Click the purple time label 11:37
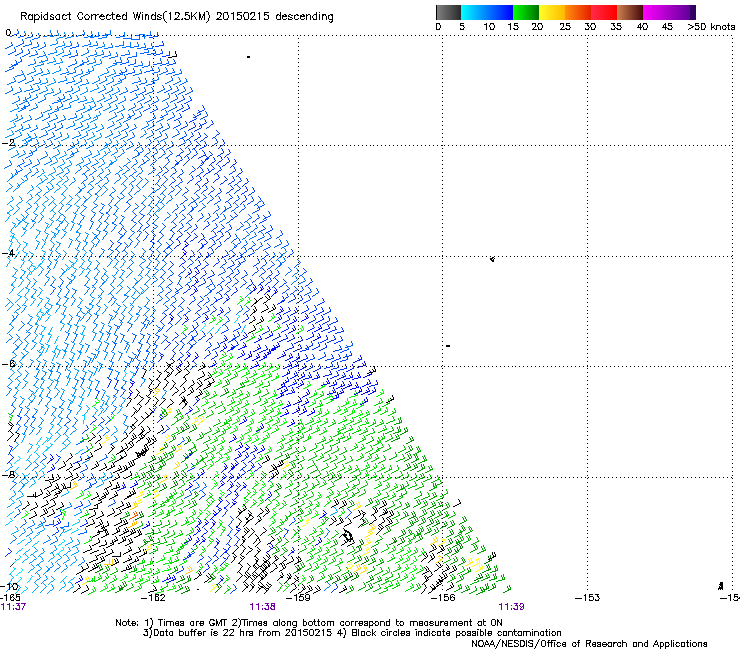Screen dimensions: 740x650 13,607
